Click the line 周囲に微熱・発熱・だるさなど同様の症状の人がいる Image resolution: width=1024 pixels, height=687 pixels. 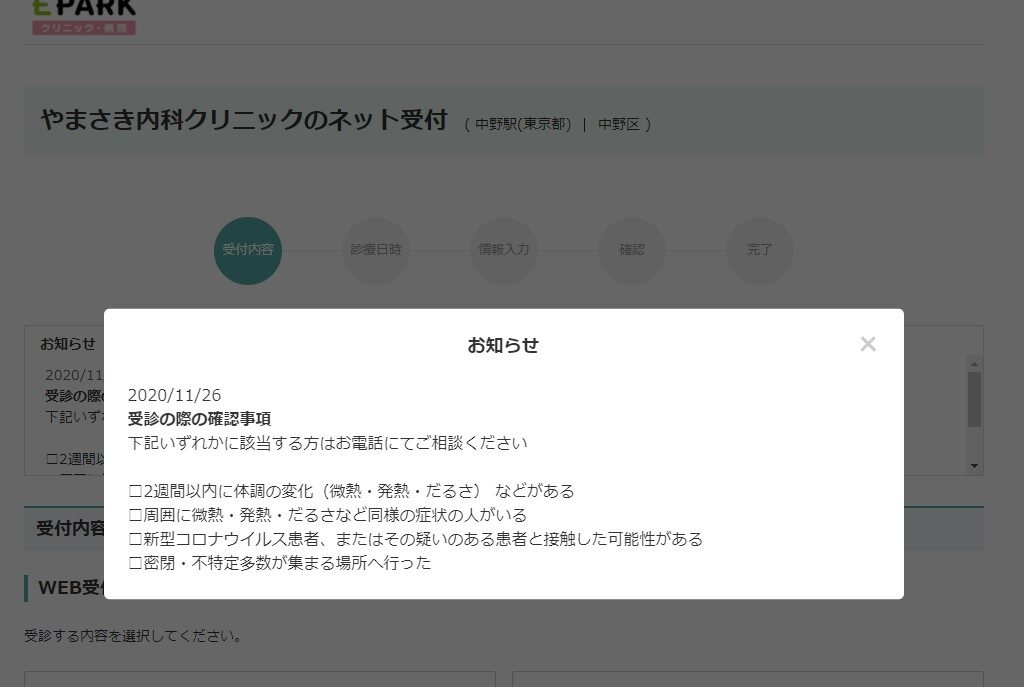coord(327,515)
